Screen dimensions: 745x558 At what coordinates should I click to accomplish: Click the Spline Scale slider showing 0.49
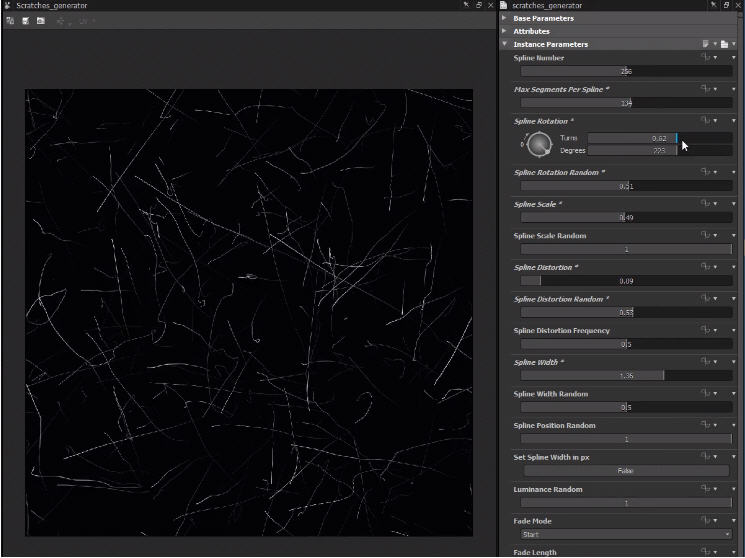[626, 217]
